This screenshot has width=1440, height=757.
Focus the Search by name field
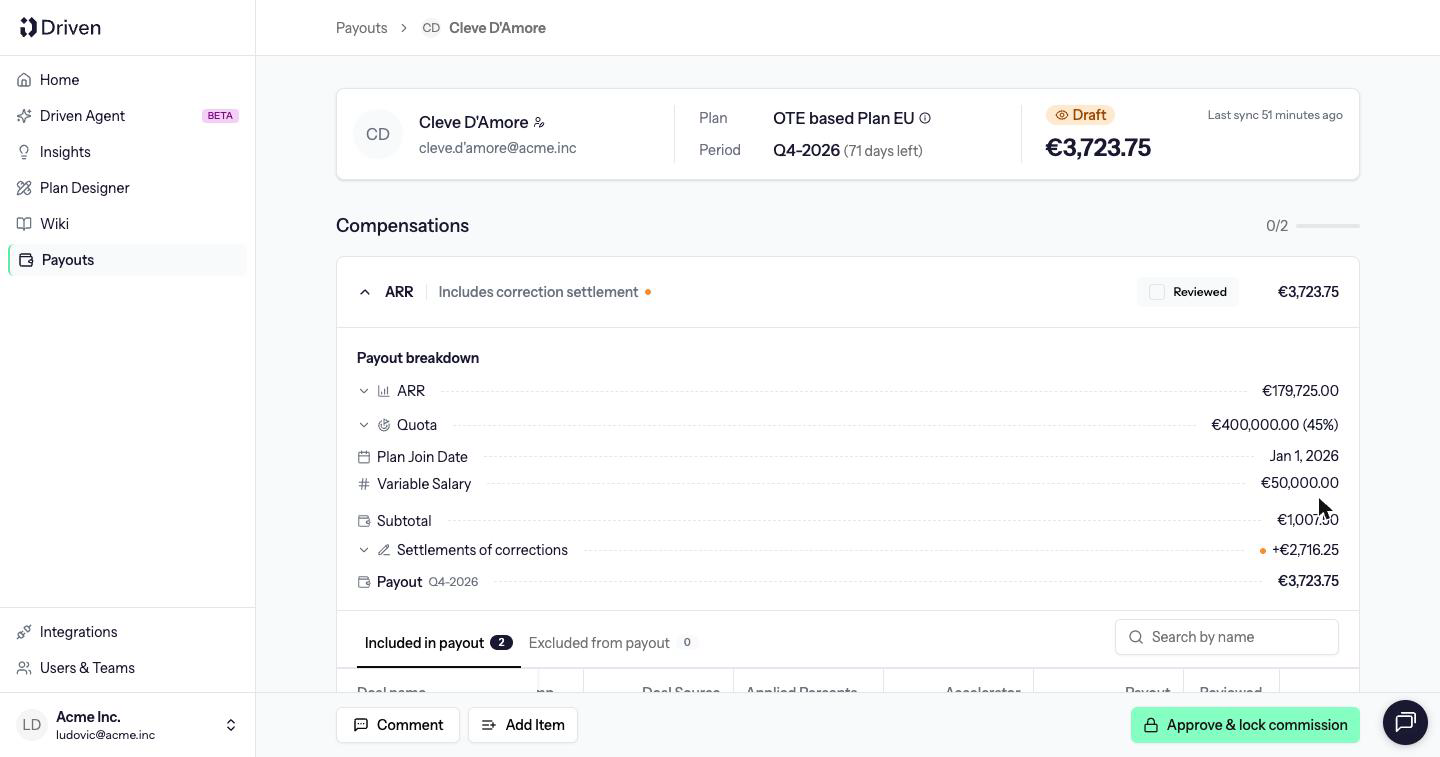[1227, 637]
